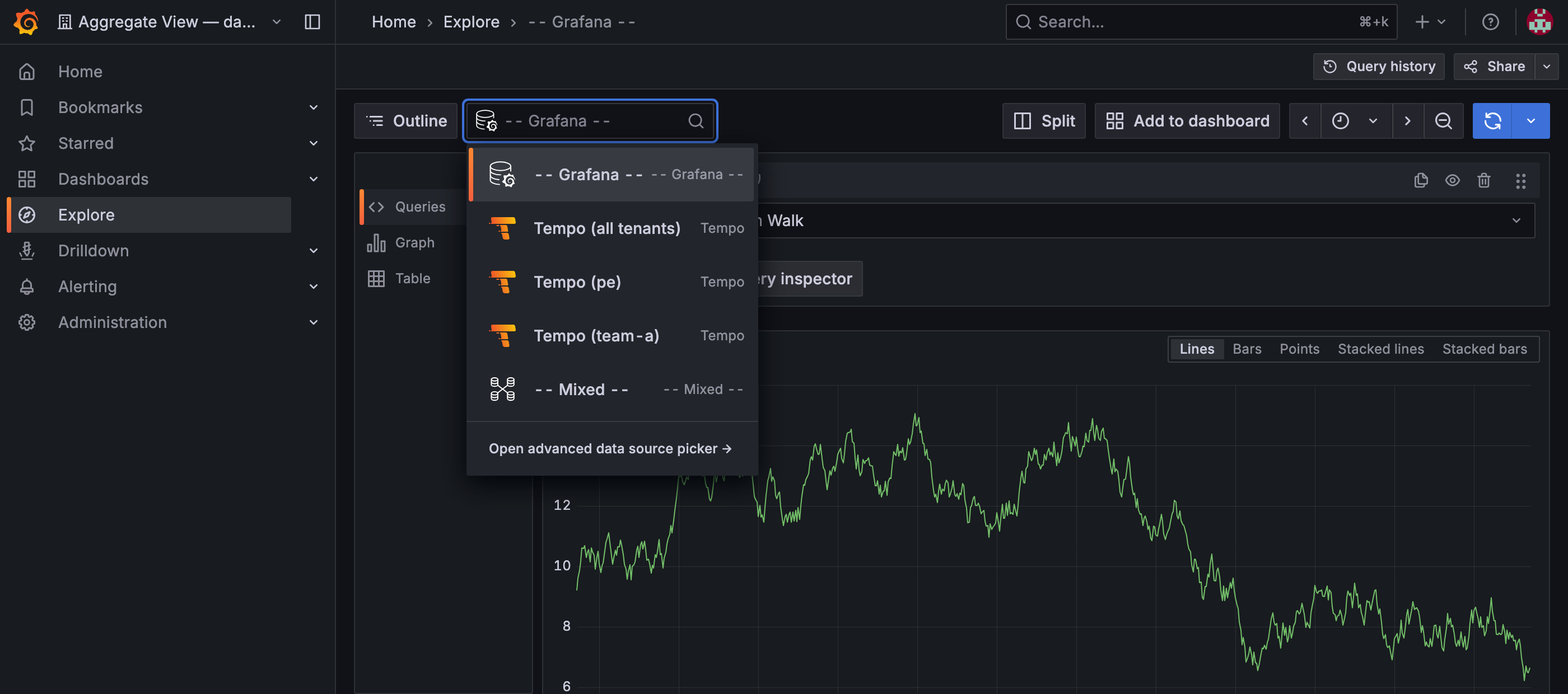Zoom out the time range
This screenshot has width=1568, height=694.
(x=1443, y=121)
